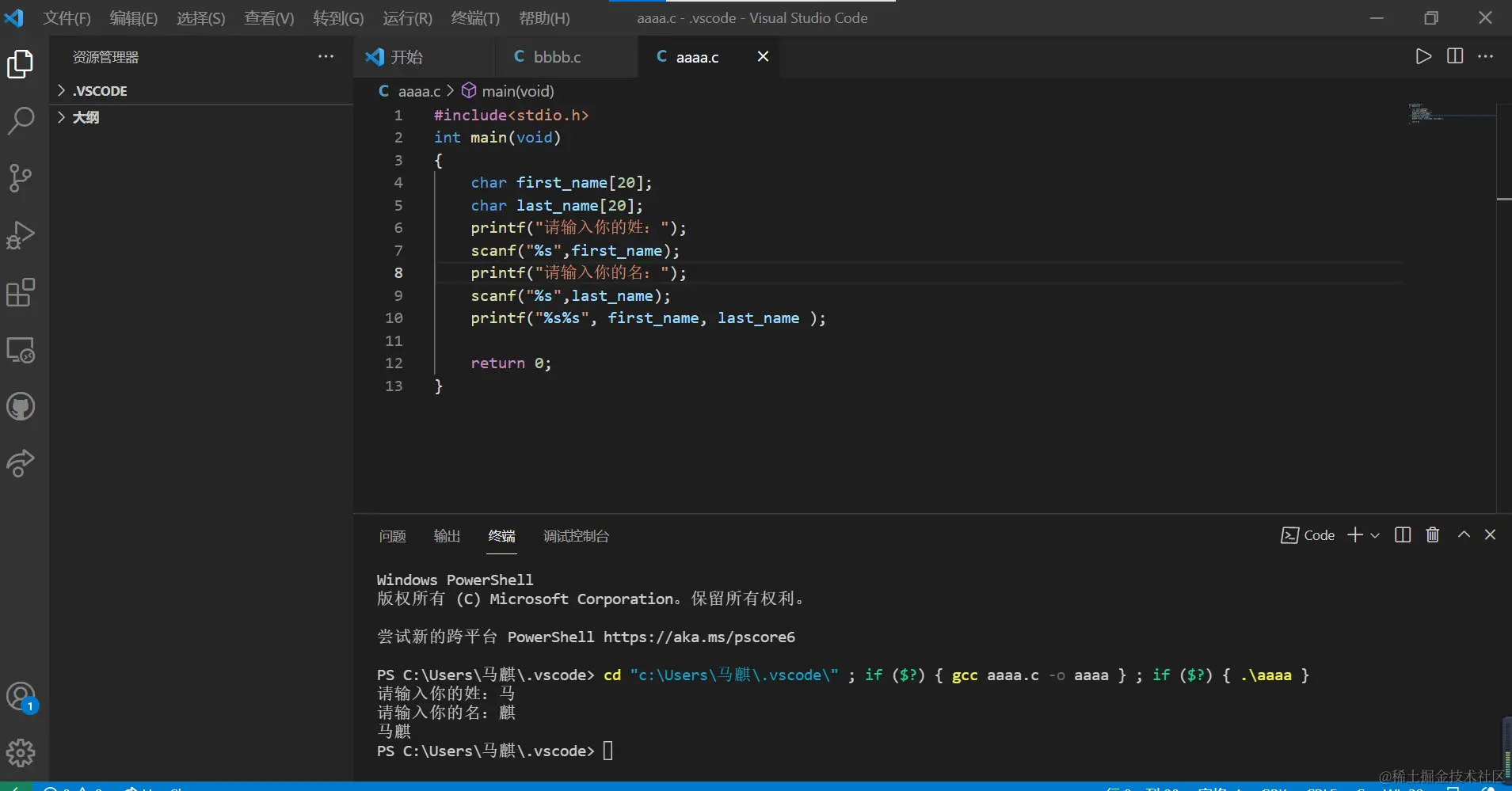Image resolution: width=1512 pixels, height=791 pixels.
Task: Click inside the terminal input line
Action: point(608,750)
